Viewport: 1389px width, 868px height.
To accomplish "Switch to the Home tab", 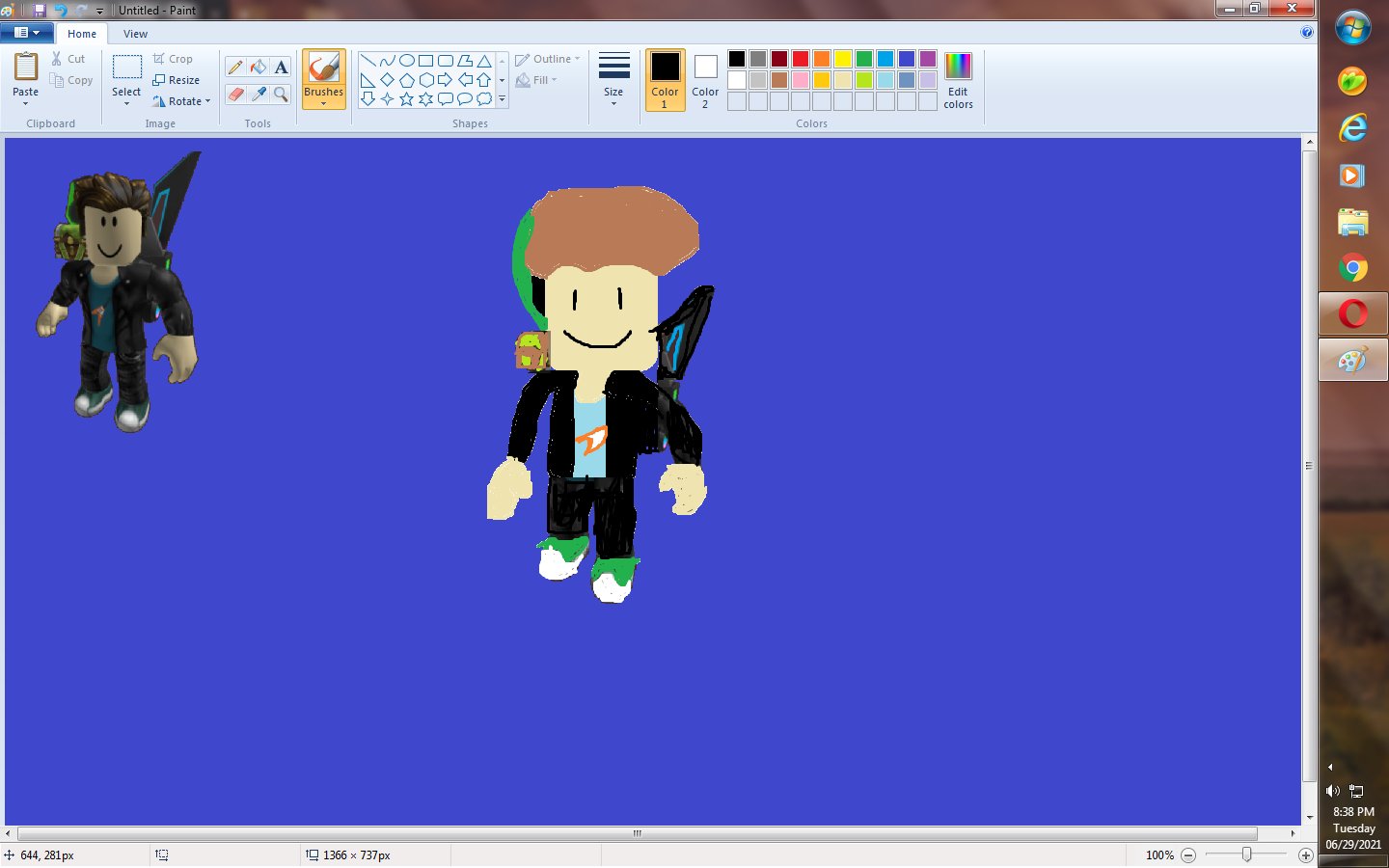I will (82, 34).
